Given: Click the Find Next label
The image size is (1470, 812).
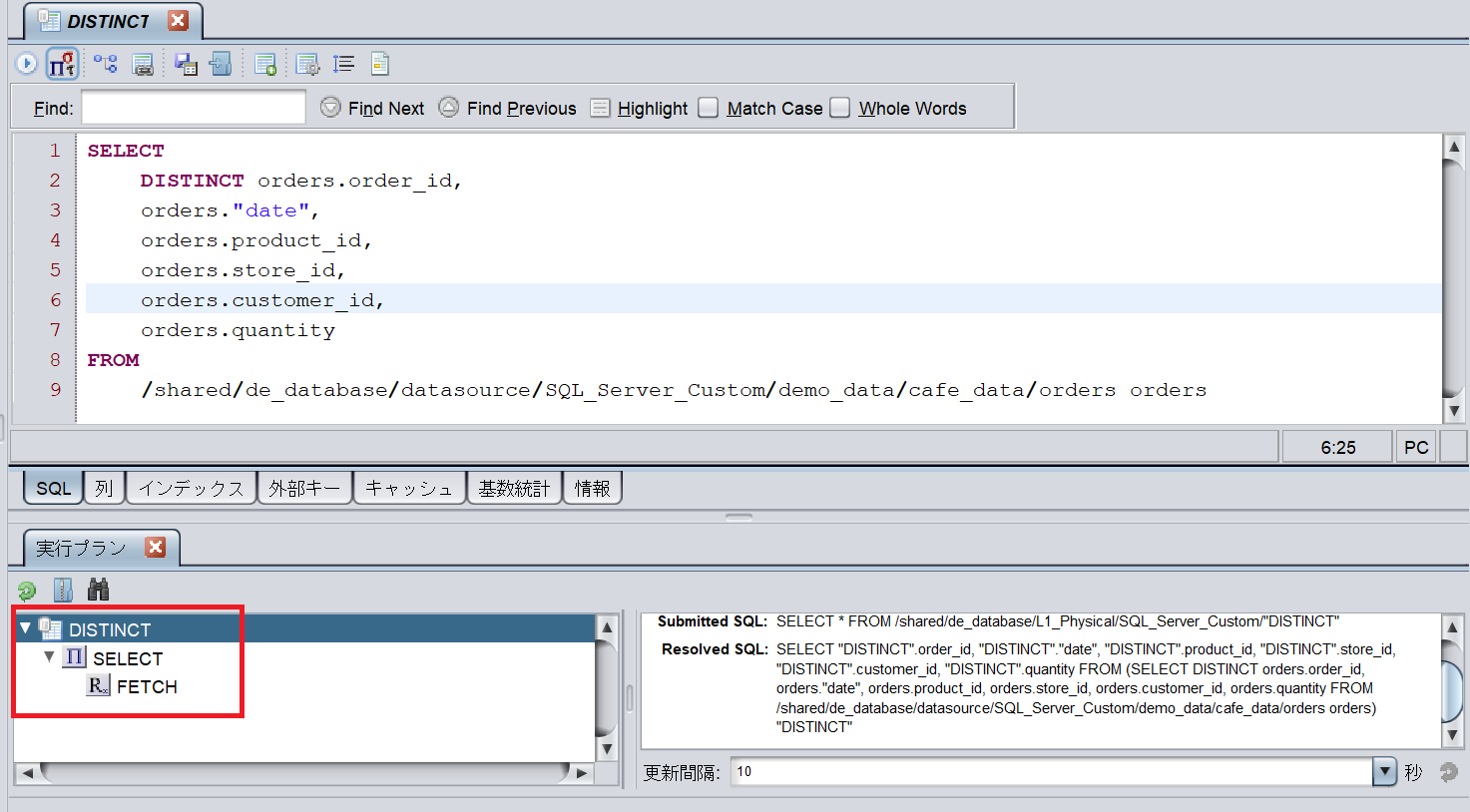Looking at the screenshot, I should coord(386,108).
